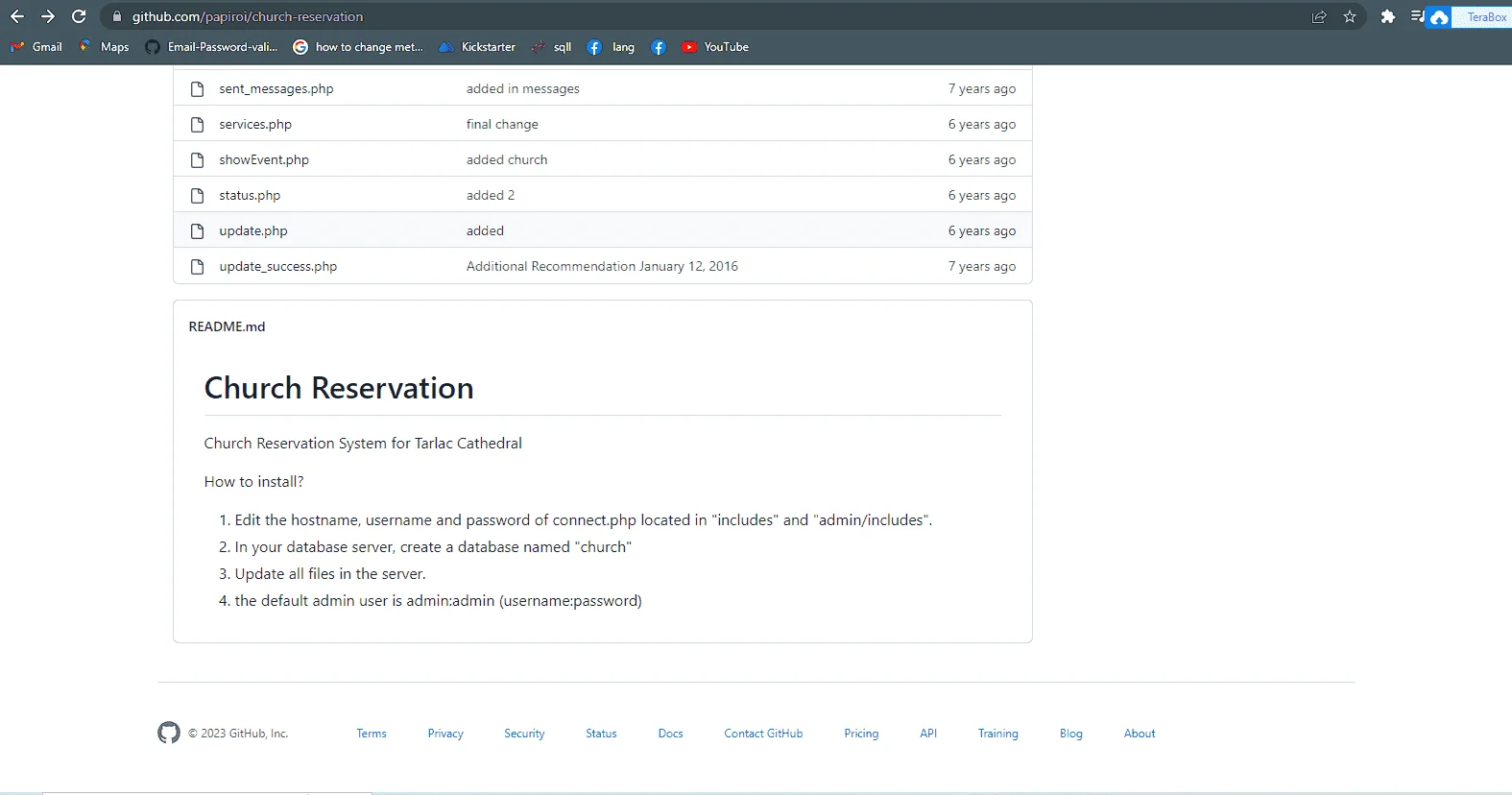This screenshot has width=1512, height=795.
Task: Open the Blog footer link
Action: click(x=1071, y=733)
